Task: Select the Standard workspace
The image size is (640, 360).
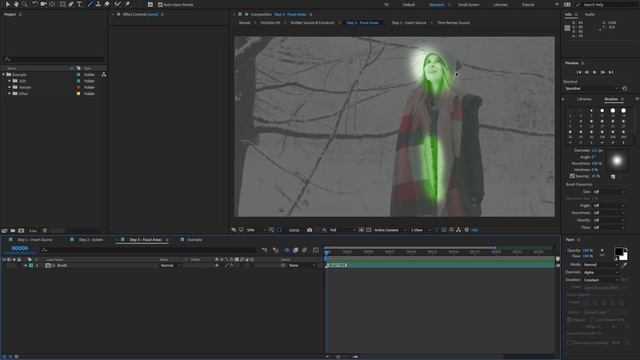Action: (436, 4)
